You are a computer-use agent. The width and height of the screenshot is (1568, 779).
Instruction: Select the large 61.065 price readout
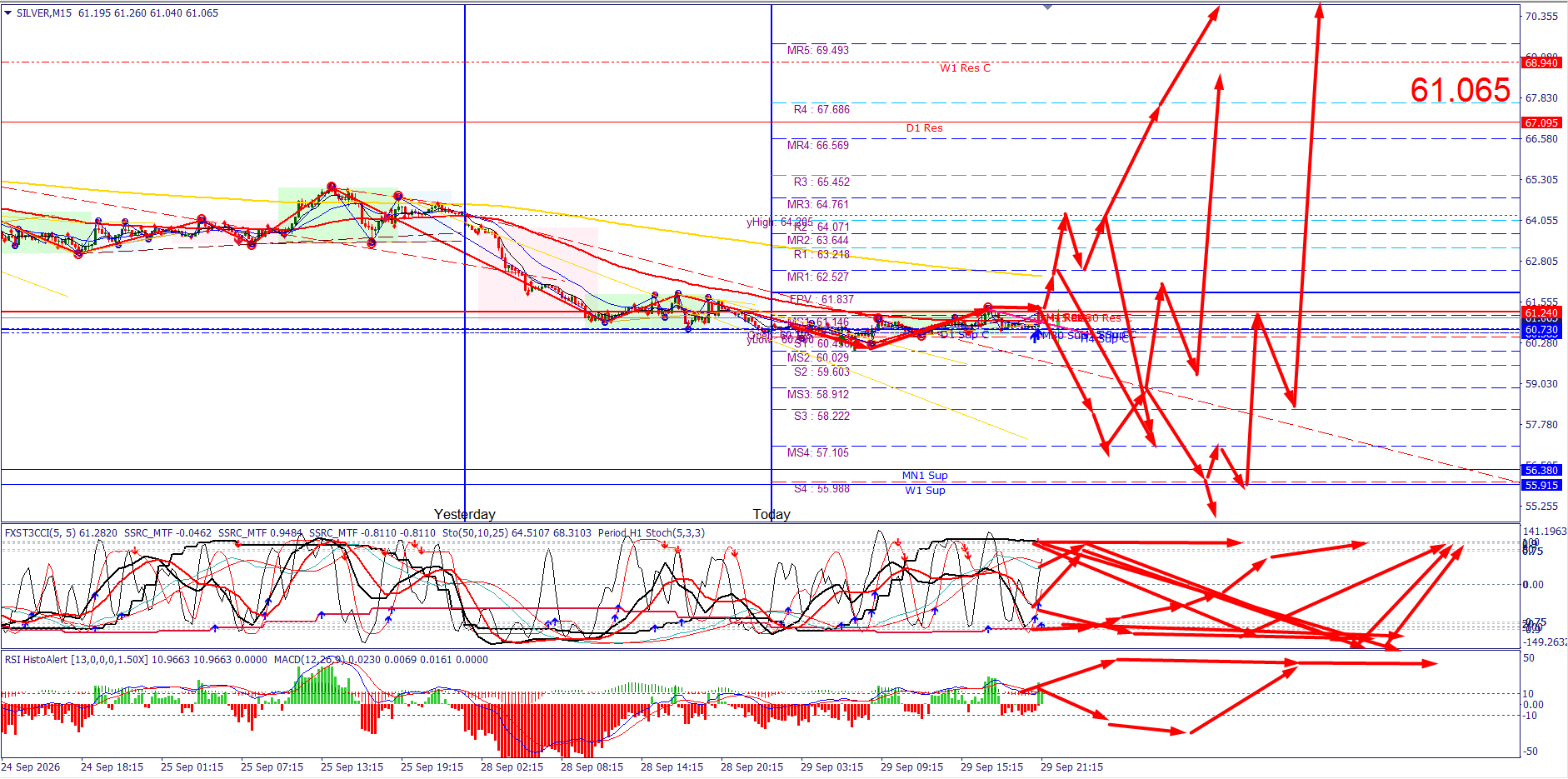pos(1461,90)
